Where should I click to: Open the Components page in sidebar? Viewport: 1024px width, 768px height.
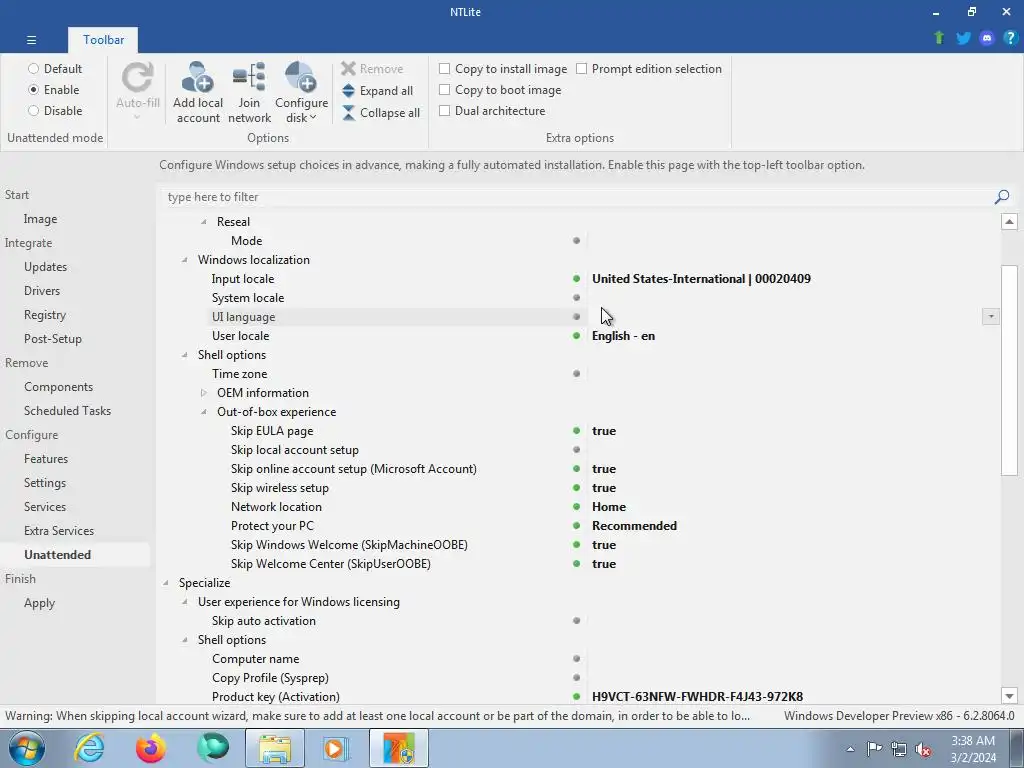59,387
